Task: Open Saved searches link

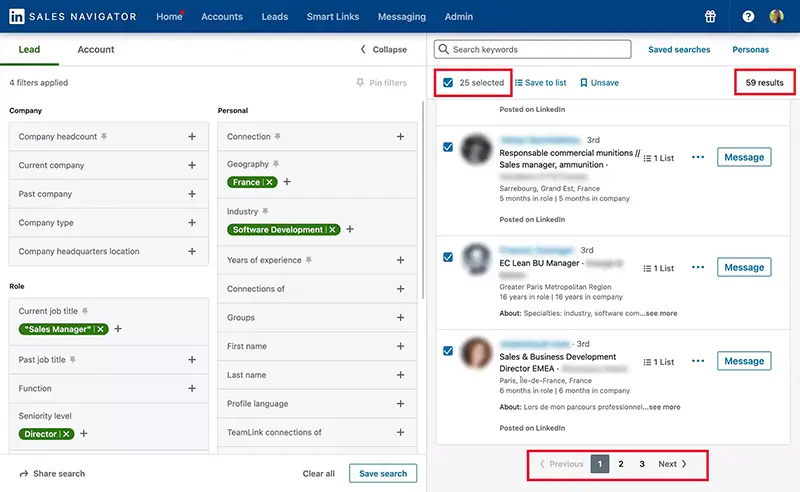Action: point(679,50)
